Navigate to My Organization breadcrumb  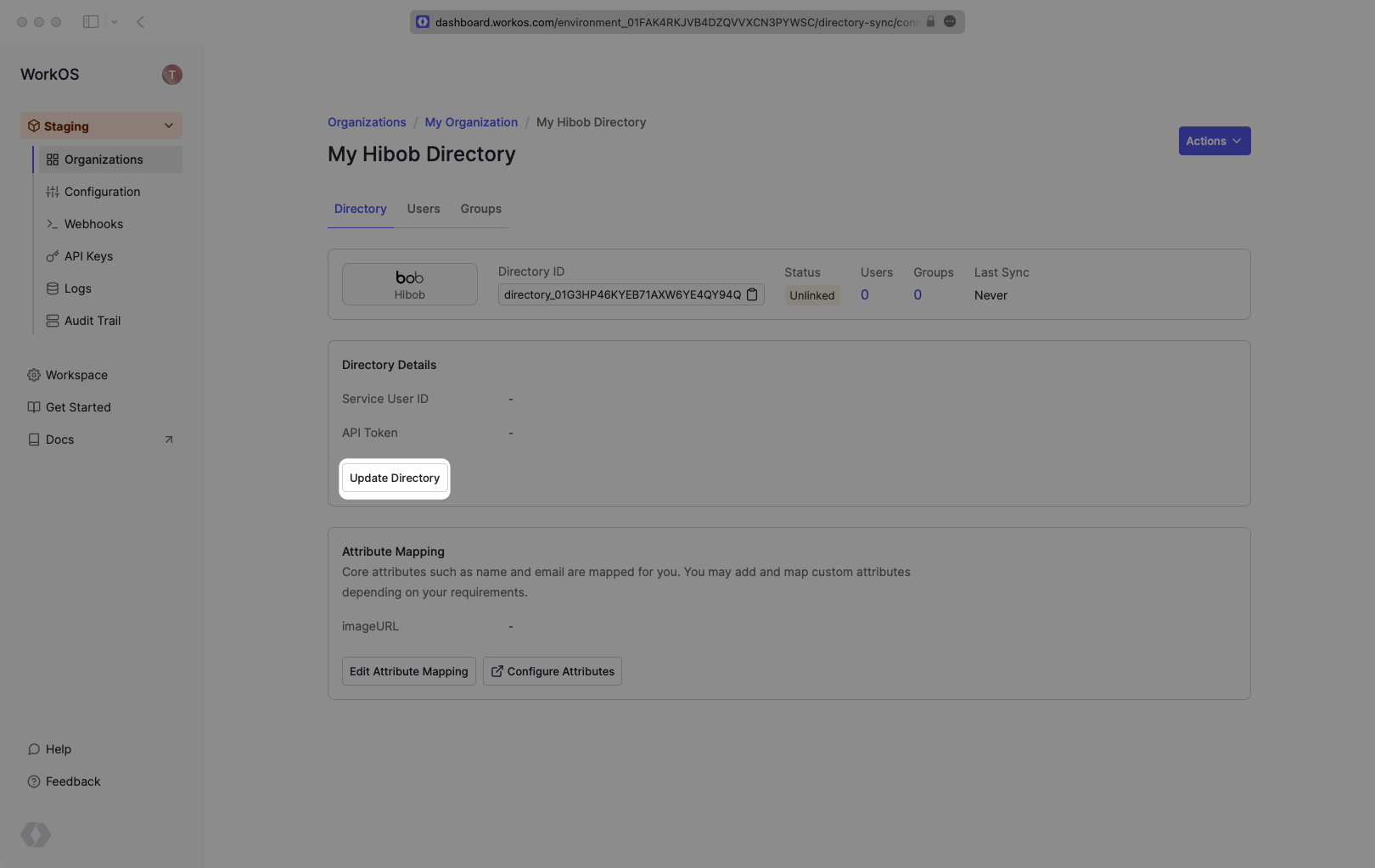click(471, 122)
